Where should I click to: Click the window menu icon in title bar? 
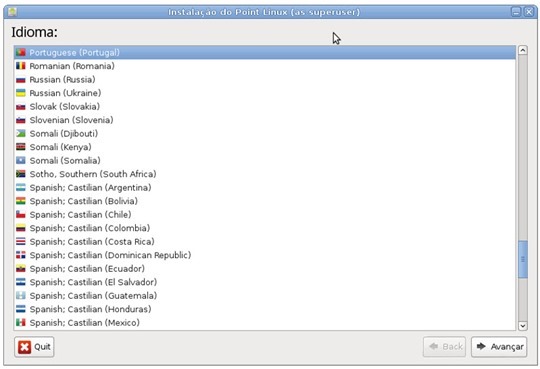[x=13, y=12]
